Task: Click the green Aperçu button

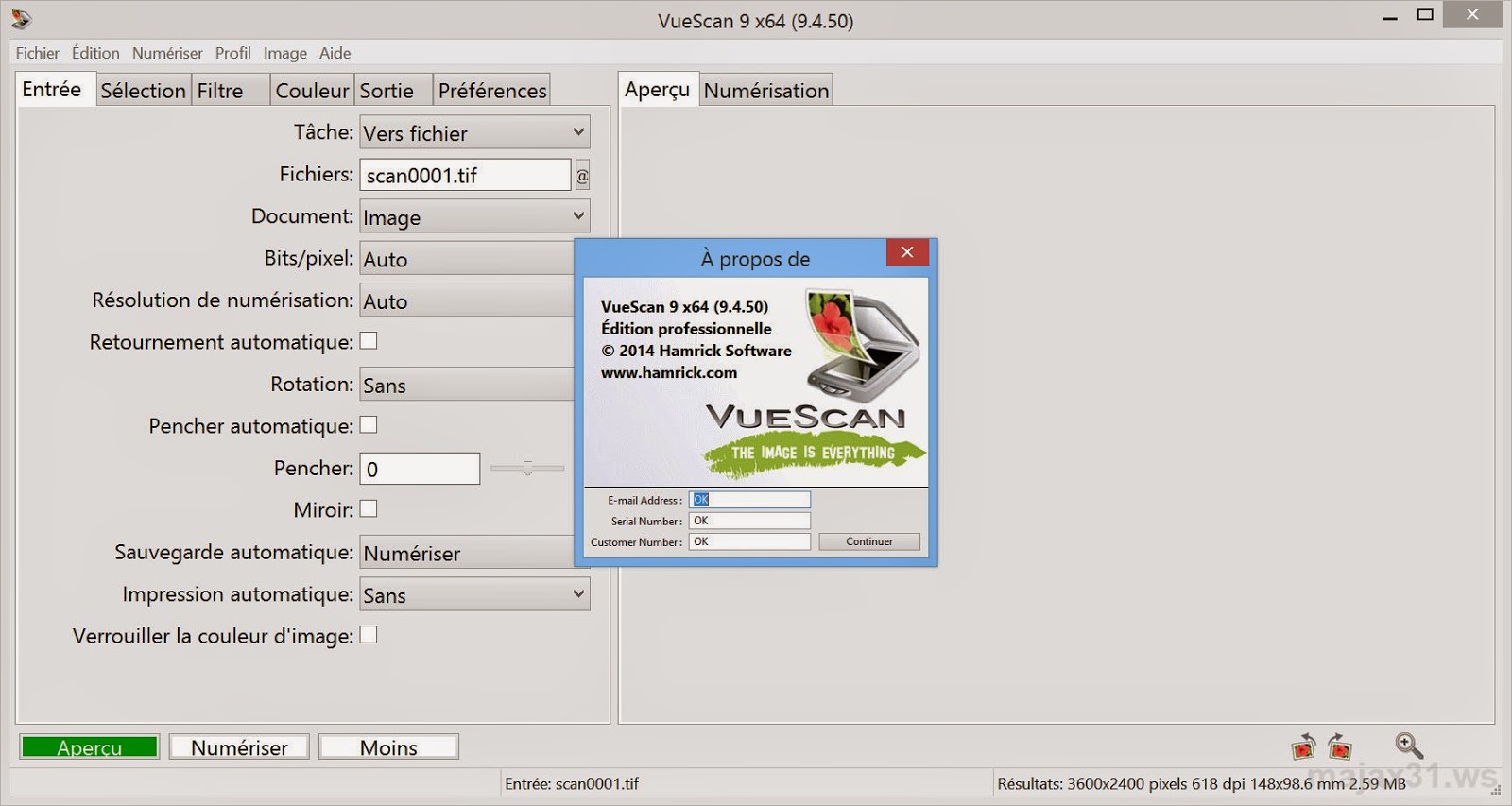Action: tap(90, 746)
